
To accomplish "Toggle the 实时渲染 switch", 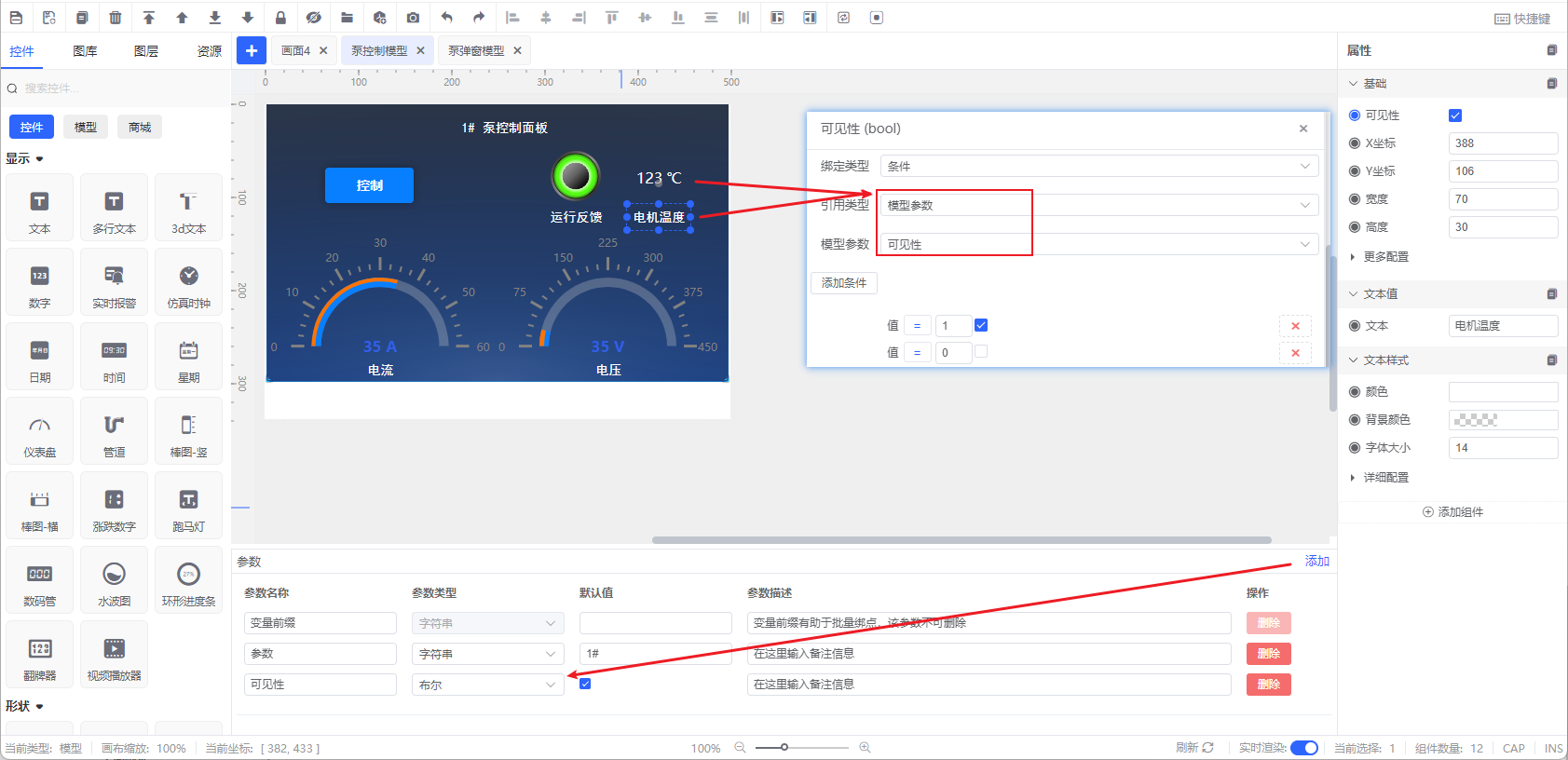I will 1303,748.
